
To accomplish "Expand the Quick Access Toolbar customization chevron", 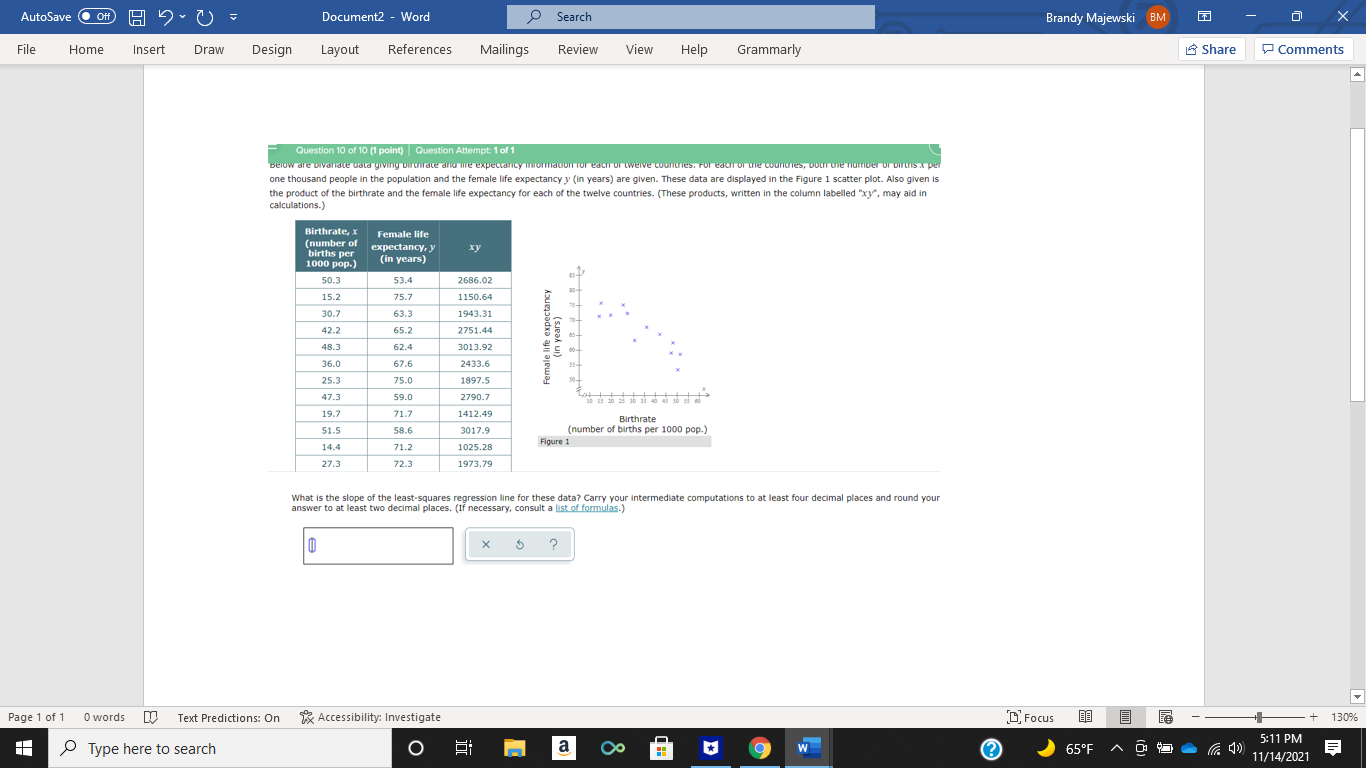I will coord(235,16).
